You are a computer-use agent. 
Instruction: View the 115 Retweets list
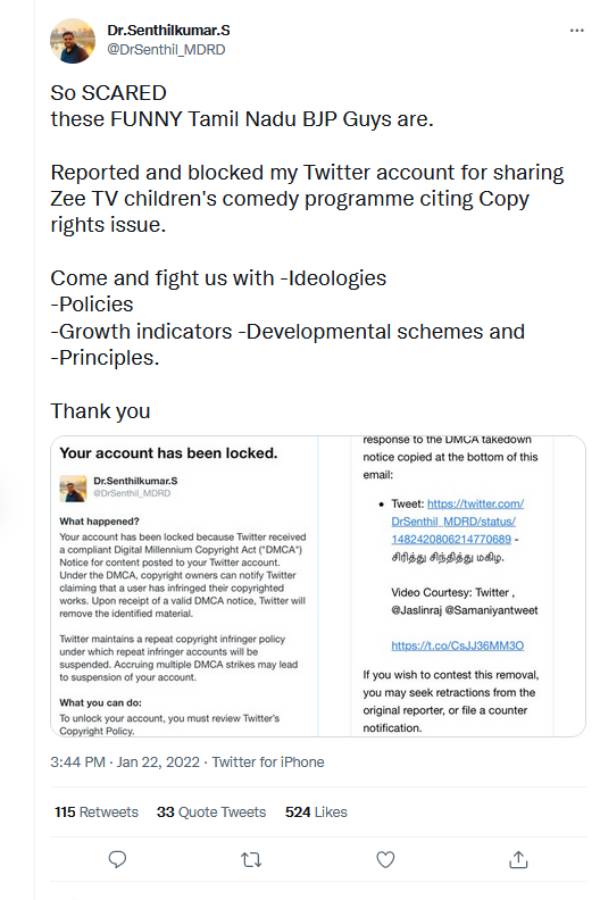point(96,812)
